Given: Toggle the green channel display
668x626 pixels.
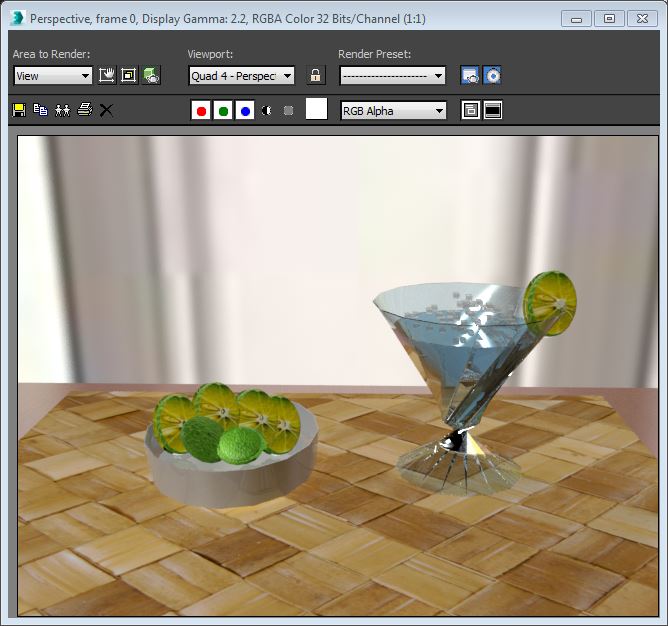Looking at the screenshot, I should [223, 110].
